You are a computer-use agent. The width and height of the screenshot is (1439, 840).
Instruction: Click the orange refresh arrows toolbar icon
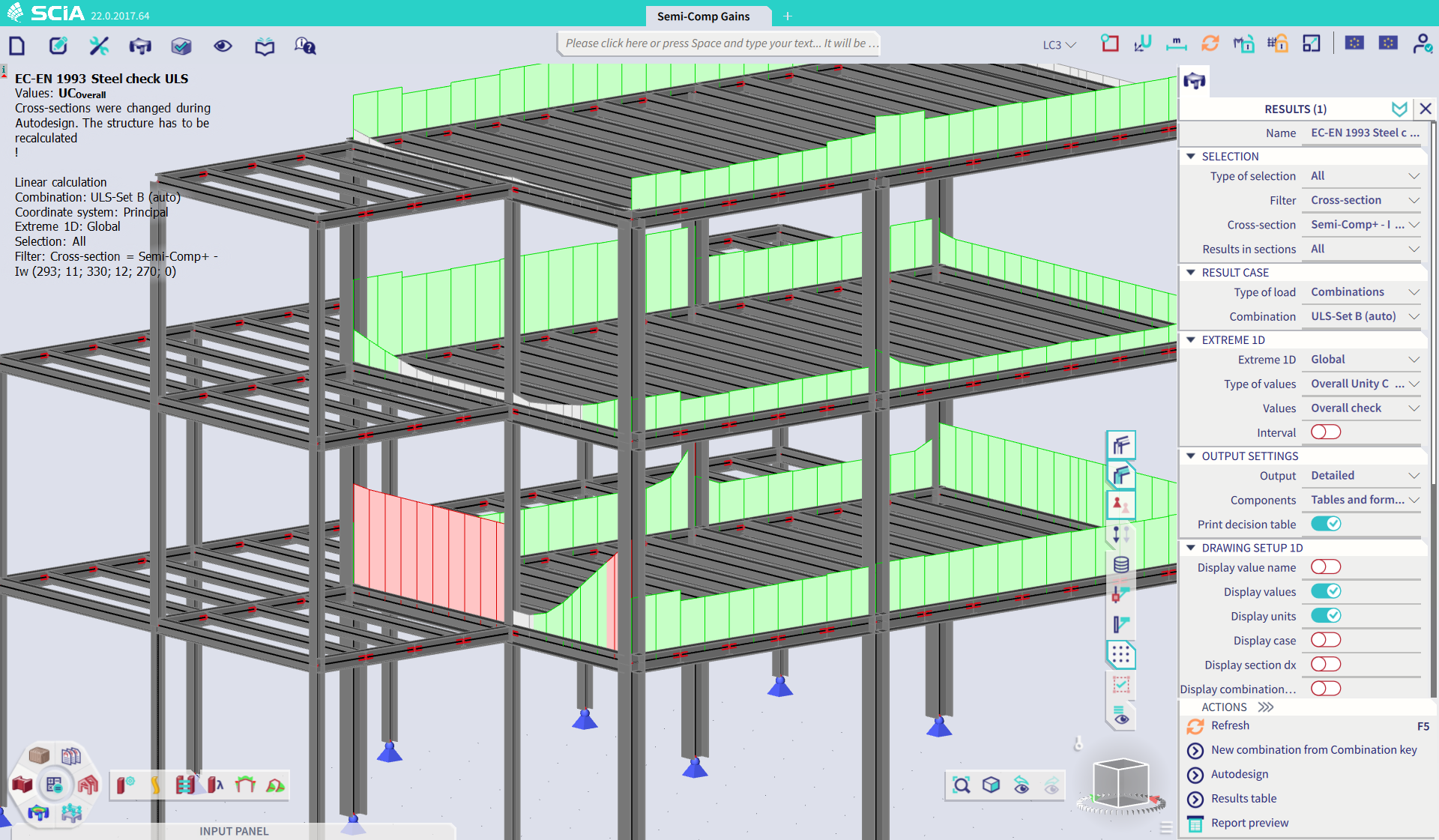(x=1210, y=44)
